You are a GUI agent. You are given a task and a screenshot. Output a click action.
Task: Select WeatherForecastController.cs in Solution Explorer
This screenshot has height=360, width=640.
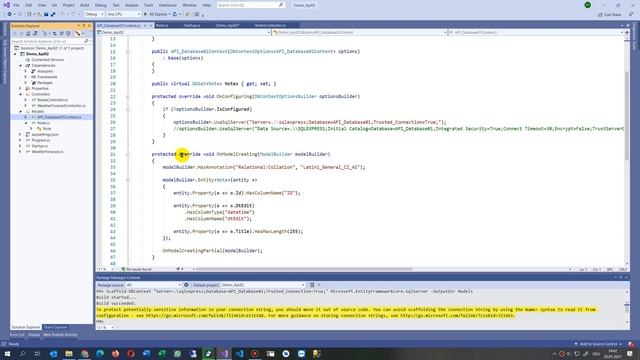61,105
